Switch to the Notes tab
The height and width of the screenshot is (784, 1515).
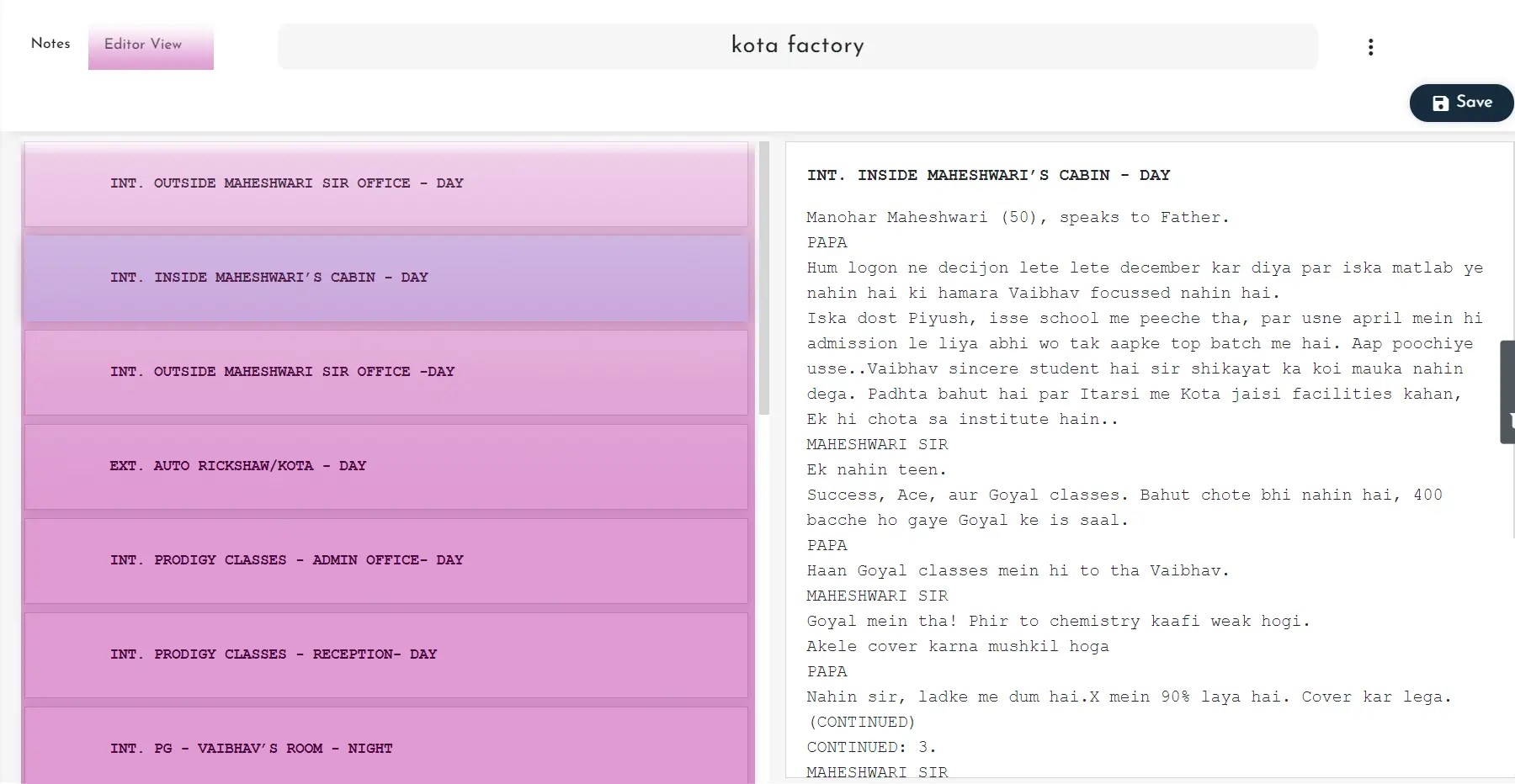[x=50, y=44]
